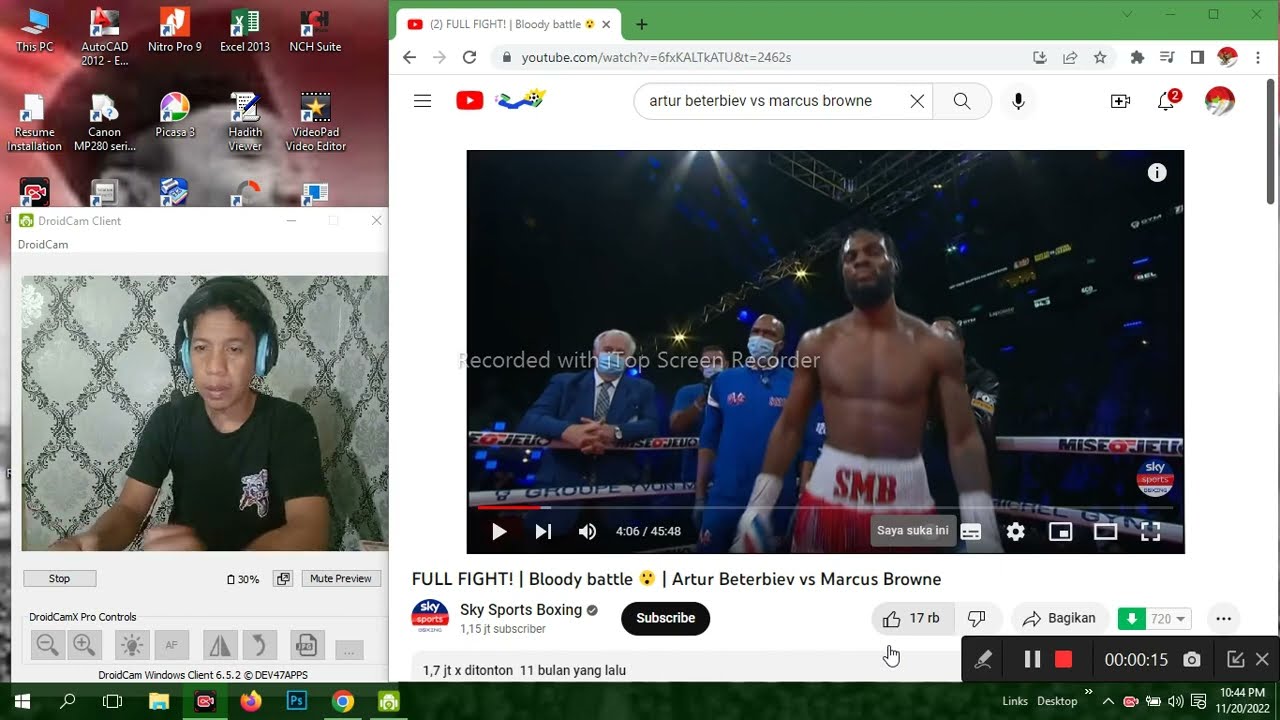This screenshot has width=1280, height=720.
Task: Trigger DroidCam autofocus AF
Action: click(x=172, y=645)
